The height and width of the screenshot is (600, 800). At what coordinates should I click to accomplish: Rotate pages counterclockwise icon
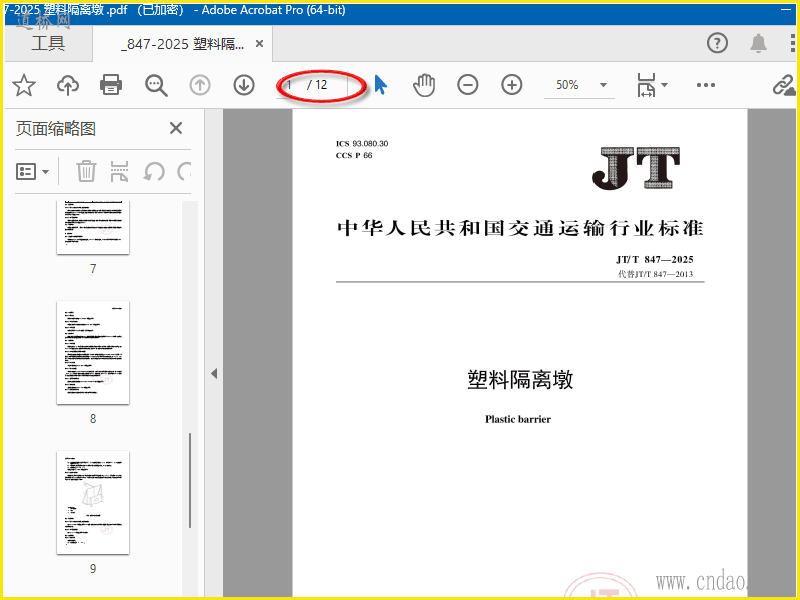coord(154,171)
